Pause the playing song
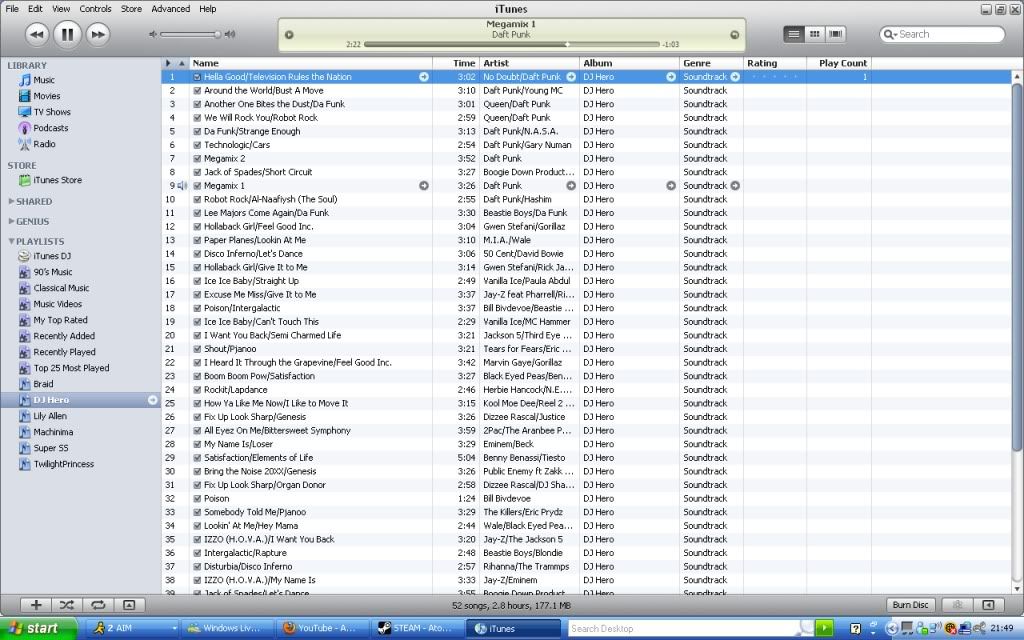The height and width of the screenshot is (640, 1024). click(x=67, y=34)
